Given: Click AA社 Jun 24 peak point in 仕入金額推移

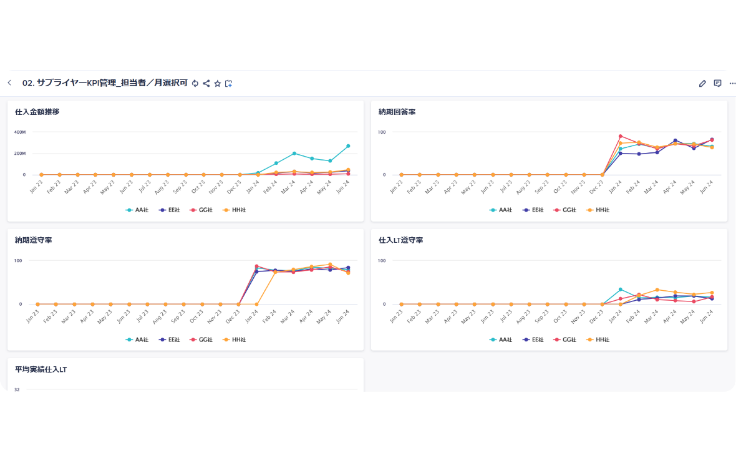Looking at the screenshot, I should (x=348, y=146).
